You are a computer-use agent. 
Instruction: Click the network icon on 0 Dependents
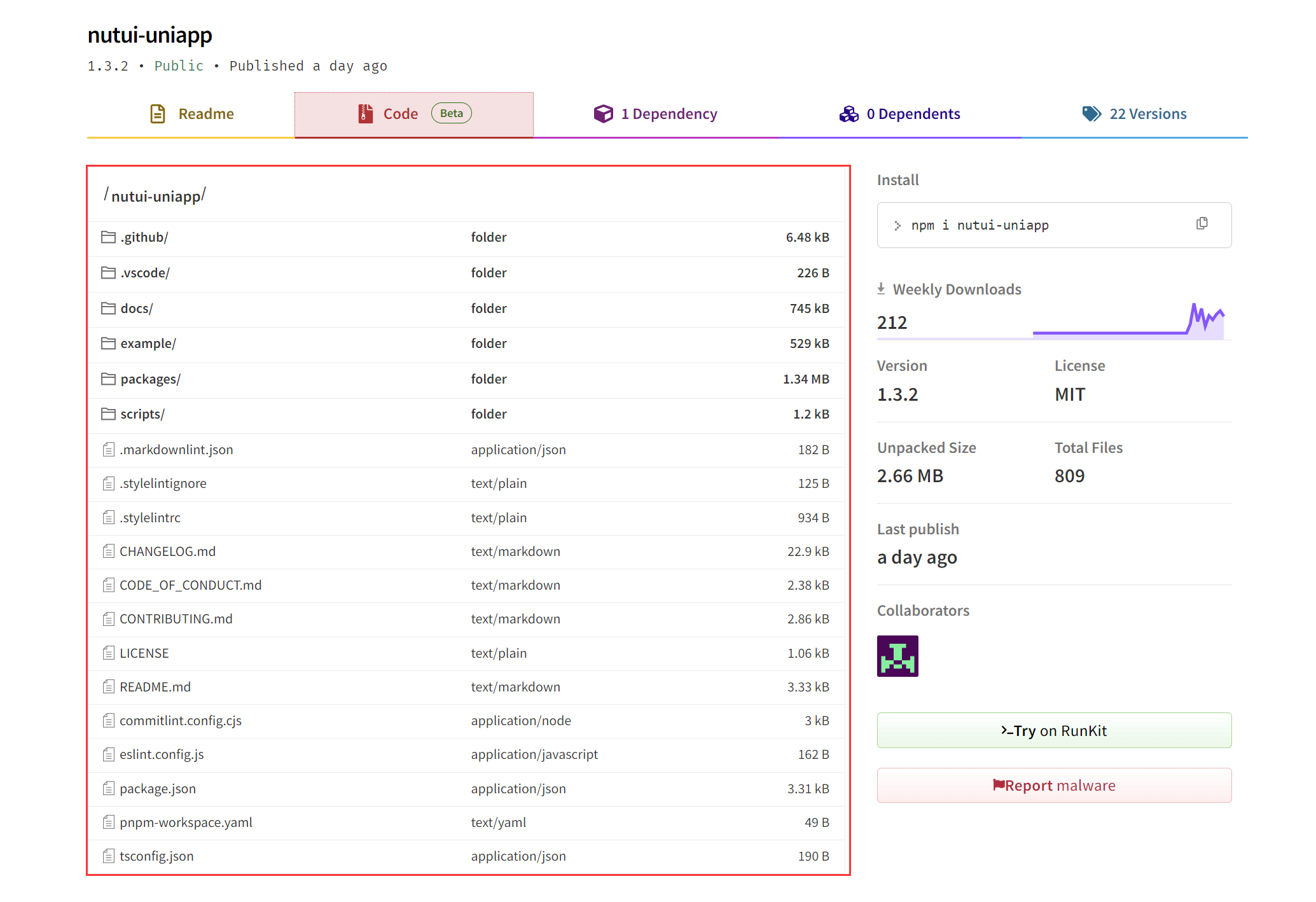click(x=848, y=113)
